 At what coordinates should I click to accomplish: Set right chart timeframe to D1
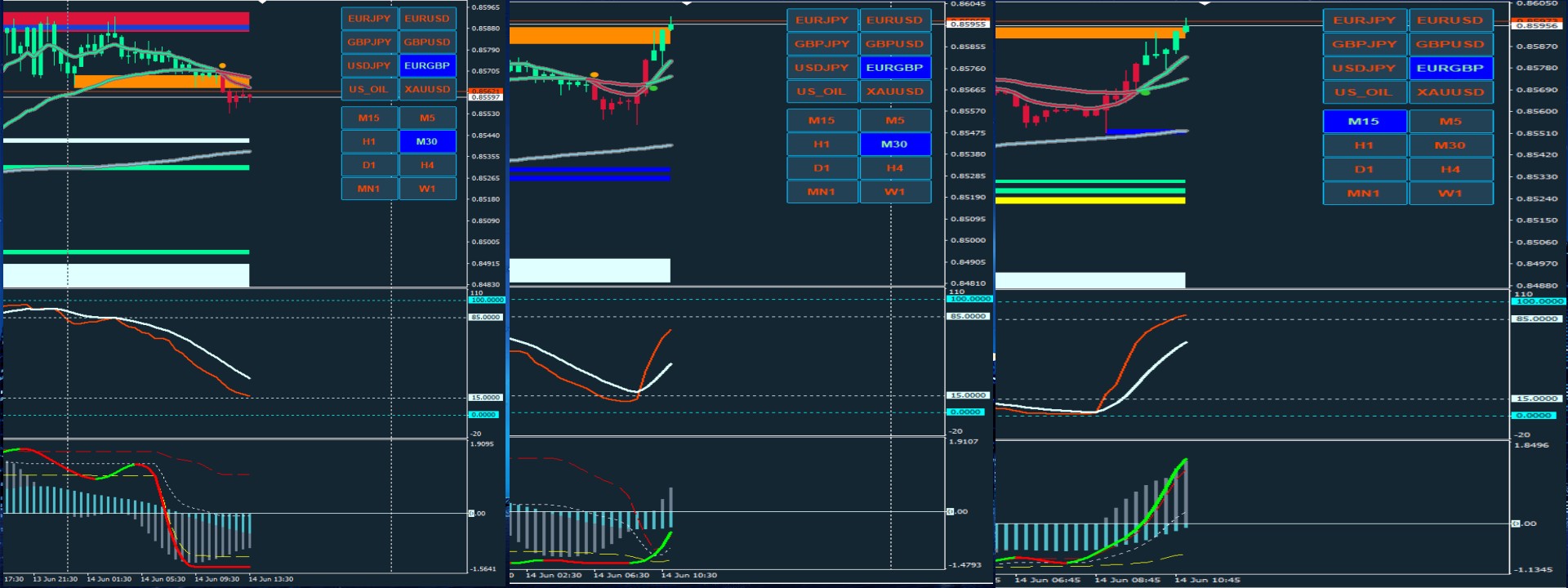tap(1365, 170)
